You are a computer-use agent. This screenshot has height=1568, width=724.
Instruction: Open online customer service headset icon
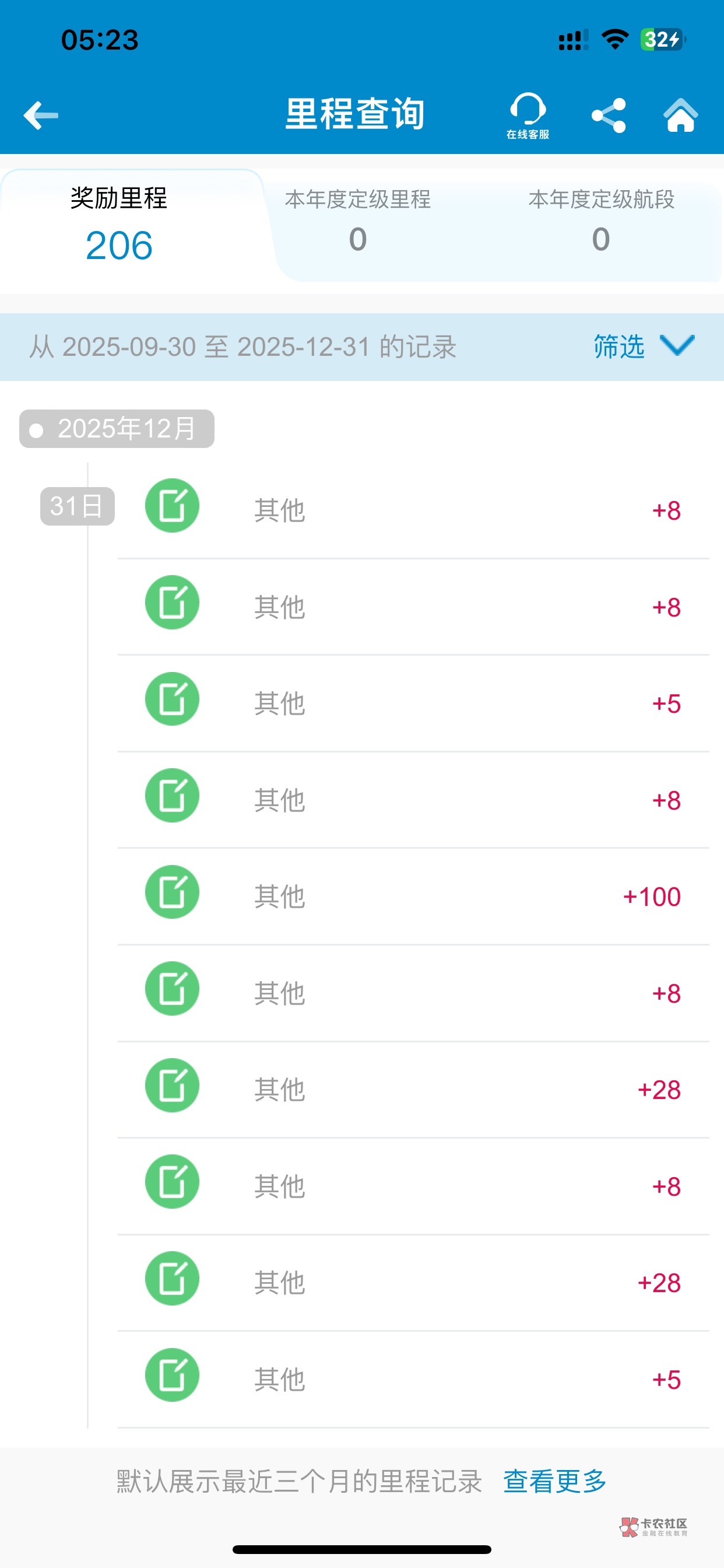528,115
